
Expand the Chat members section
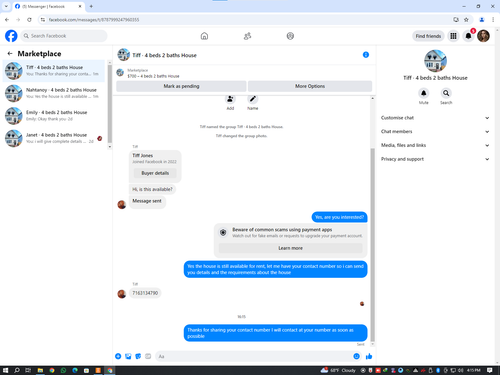point(435,131)
